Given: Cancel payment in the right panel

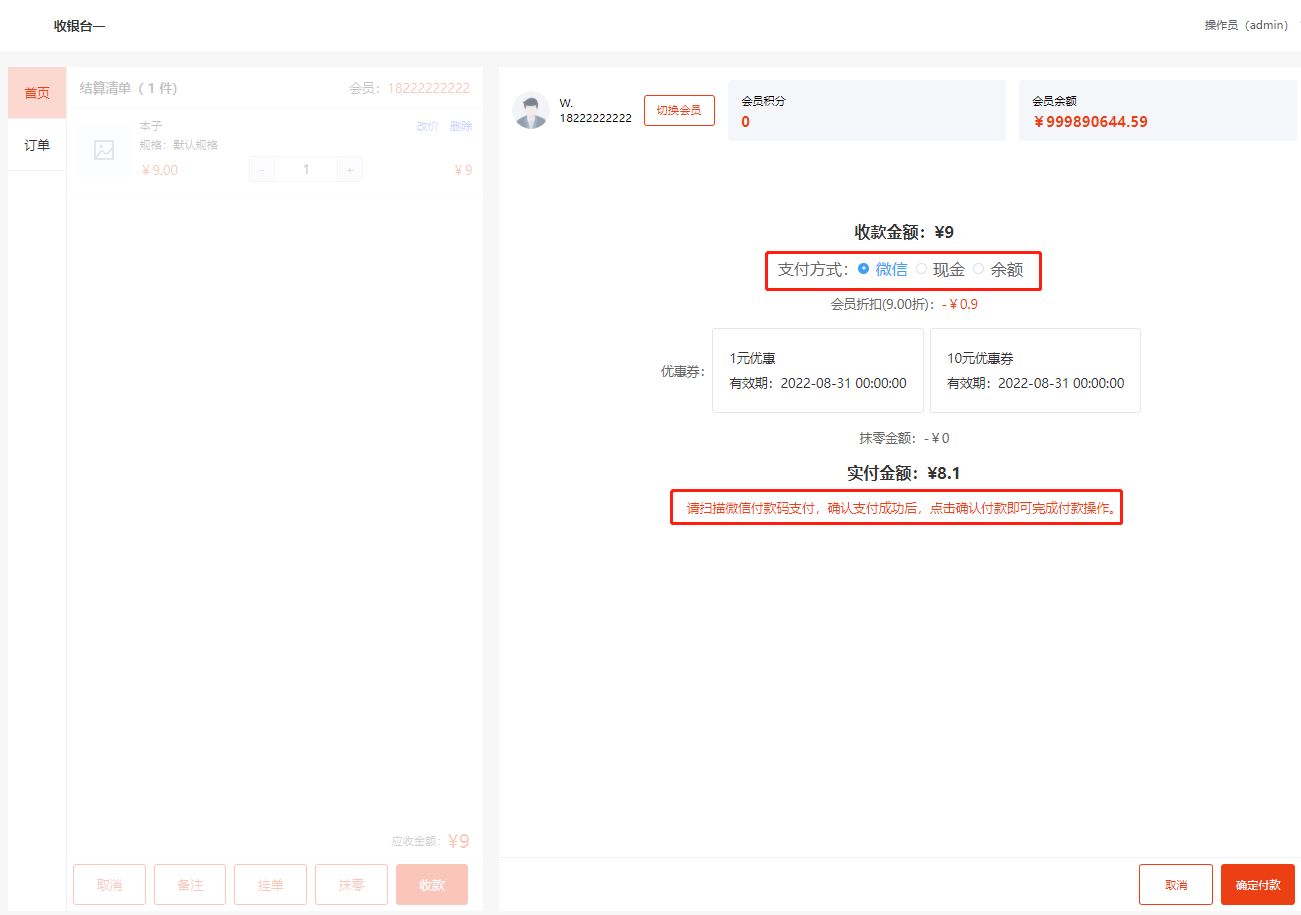Looking at the screenshot, I should click(1175, 885).
